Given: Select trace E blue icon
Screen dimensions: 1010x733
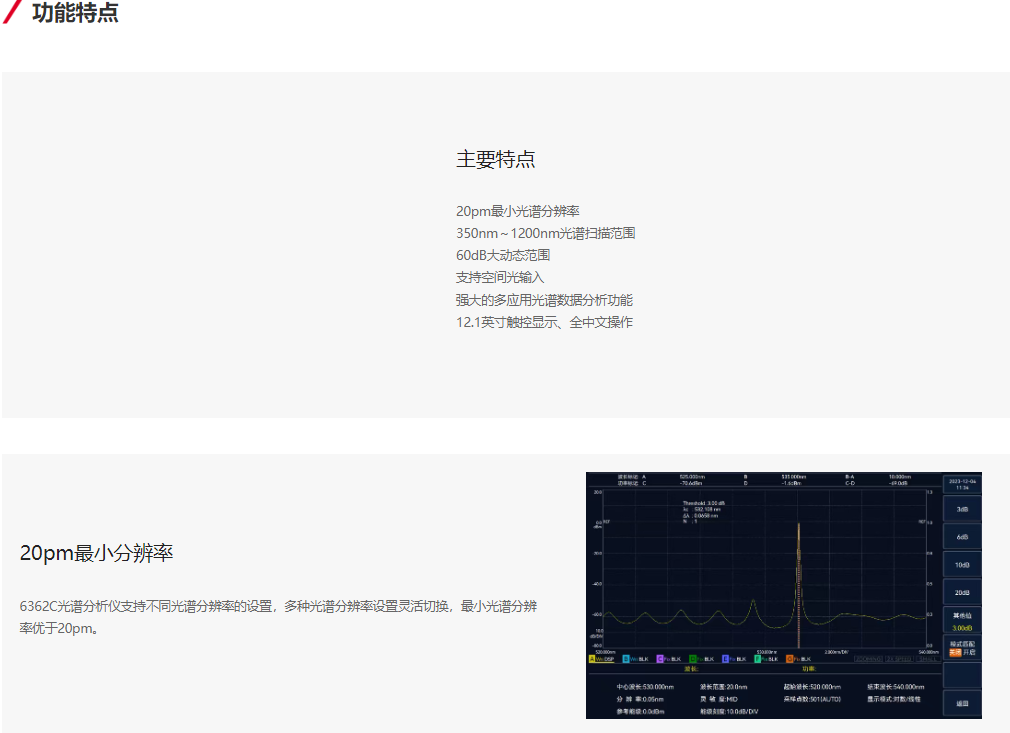Looking at the screenshot, I should click(x=725, y=659).
